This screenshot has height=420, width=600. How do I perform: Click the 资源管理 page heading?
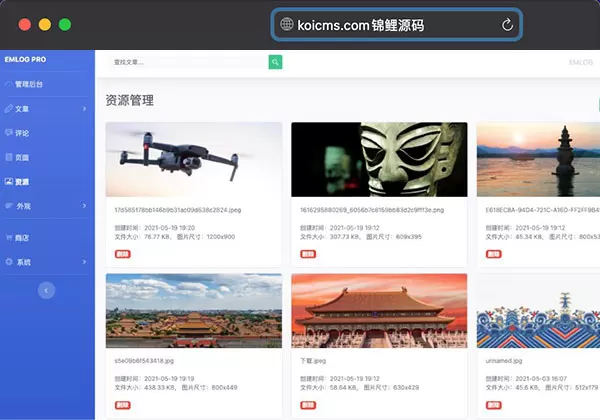(x=130, y=101)
